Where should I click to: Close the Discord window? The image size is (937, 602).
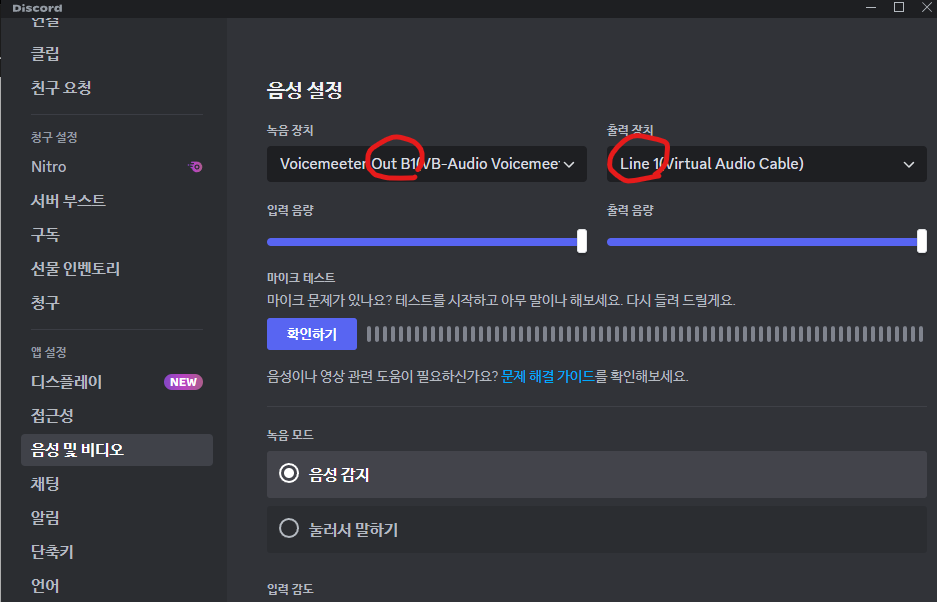tap(926, 7)
